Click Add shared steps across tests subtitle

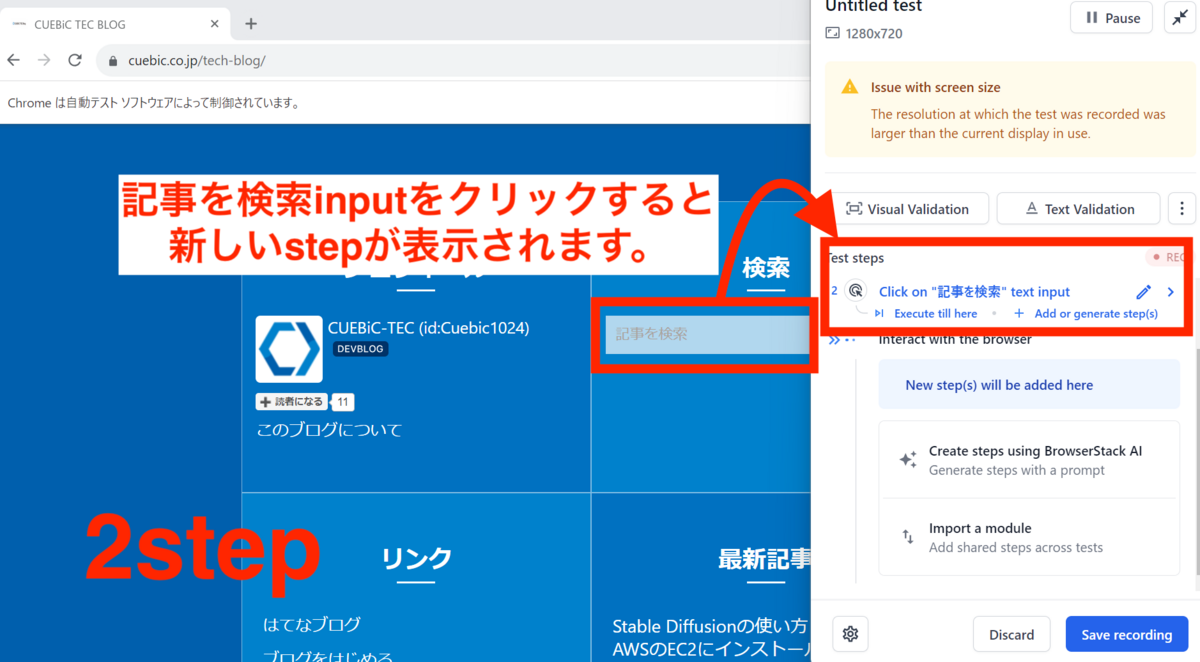coord(1016,547)
